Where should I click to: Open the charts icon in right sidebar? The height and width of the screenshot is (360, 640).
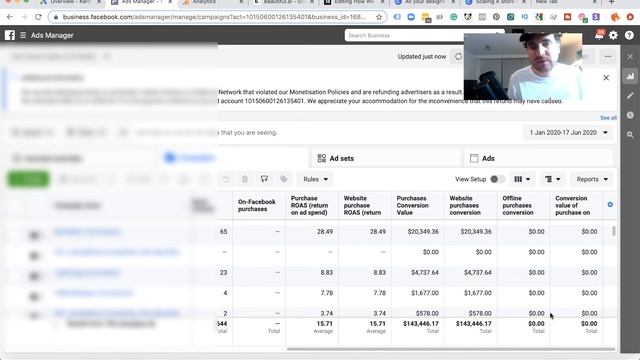pyautogui.click(x=630, y=76)
